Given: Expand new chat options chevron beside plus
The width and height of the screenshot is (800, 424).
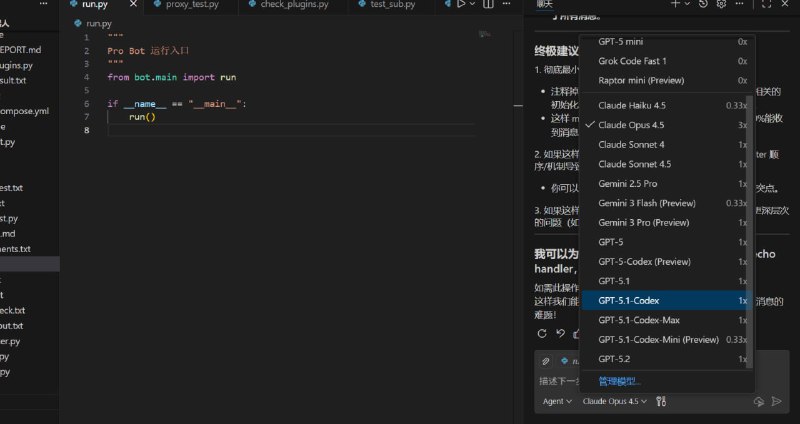Looking at the screenshot, I should point(687,4).
